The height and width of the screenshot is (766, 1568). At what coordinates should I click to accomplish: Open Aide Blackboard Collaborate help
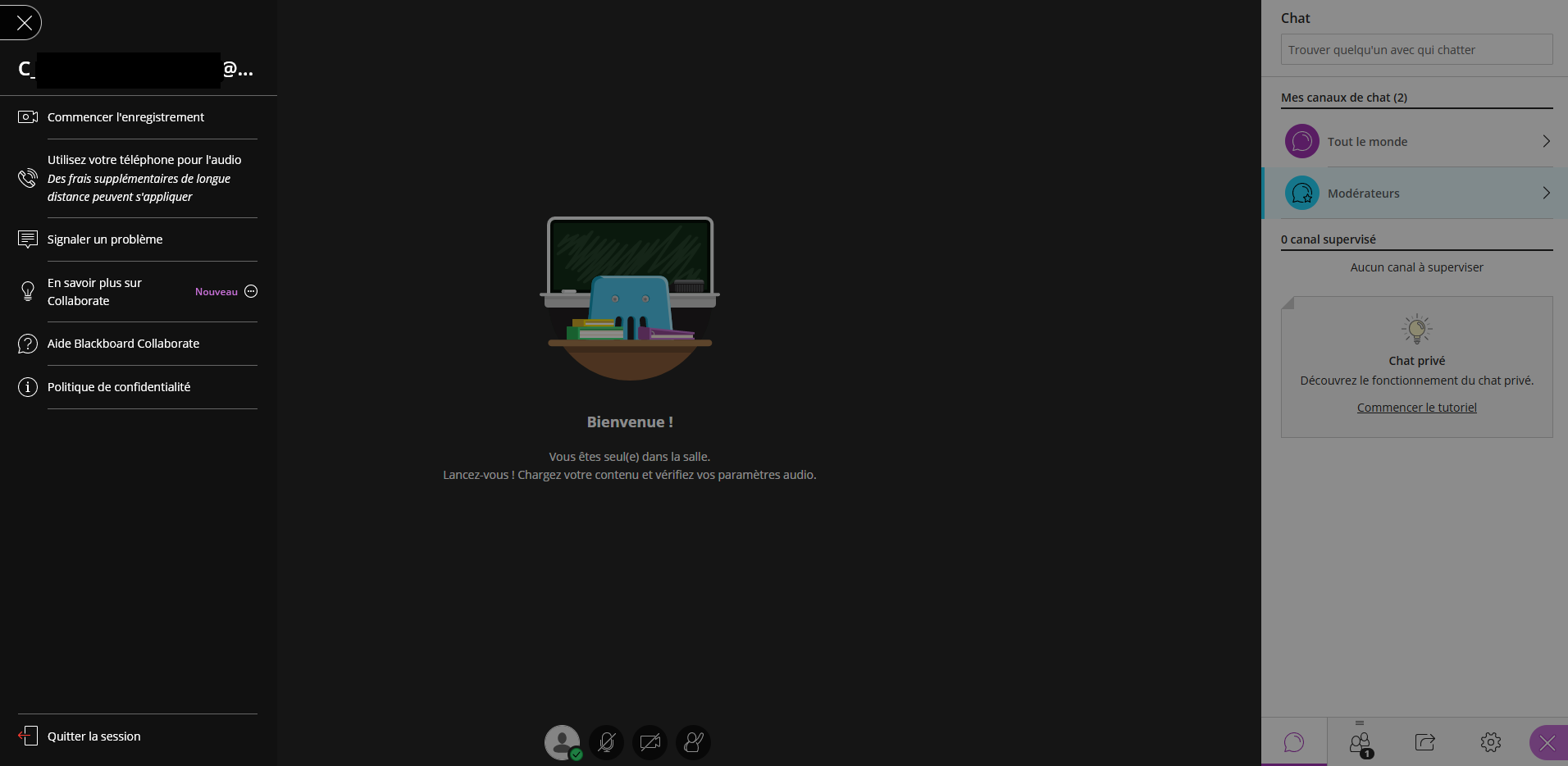coord(123,344)
